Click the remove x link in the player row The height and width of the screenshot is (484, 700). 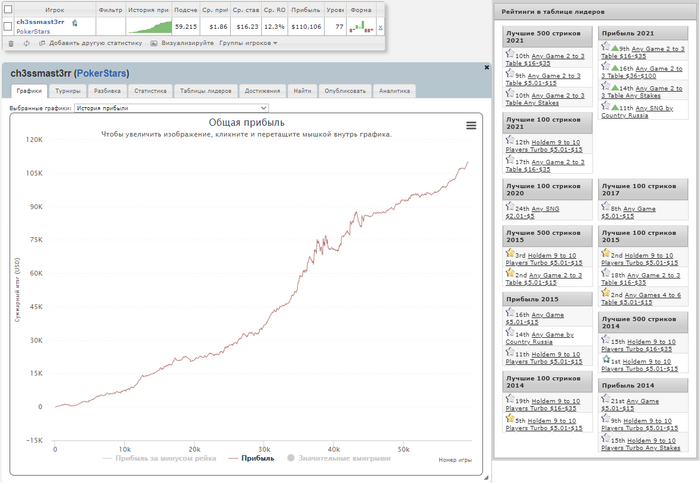click(x=380, y=28)
